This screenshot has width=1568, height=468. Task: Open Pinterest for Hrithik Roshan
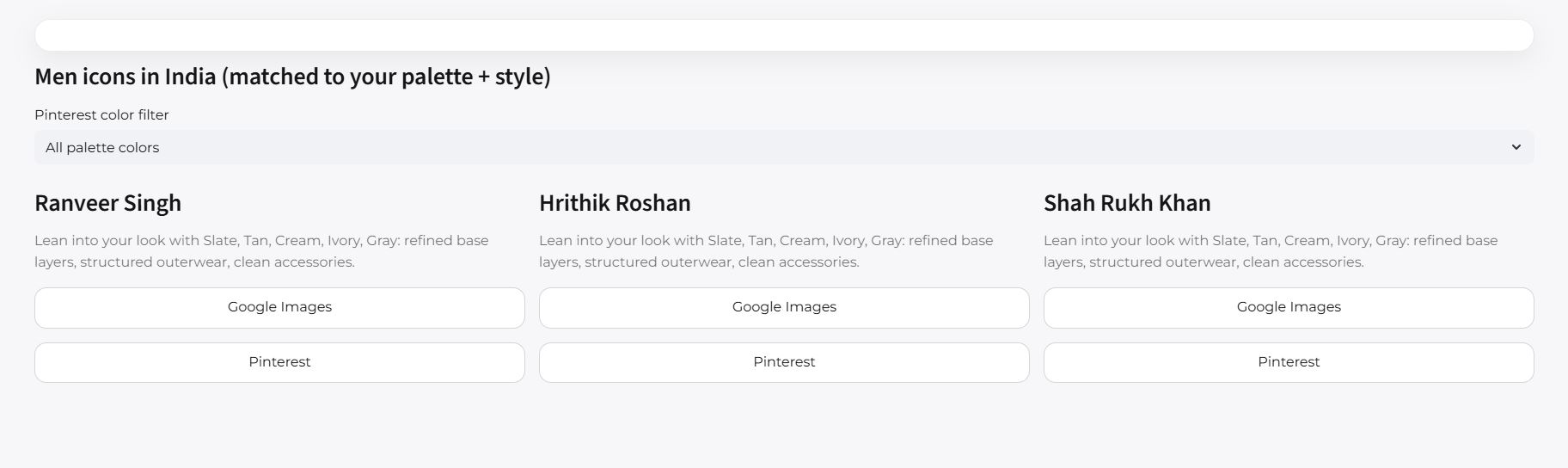[784, 362]
